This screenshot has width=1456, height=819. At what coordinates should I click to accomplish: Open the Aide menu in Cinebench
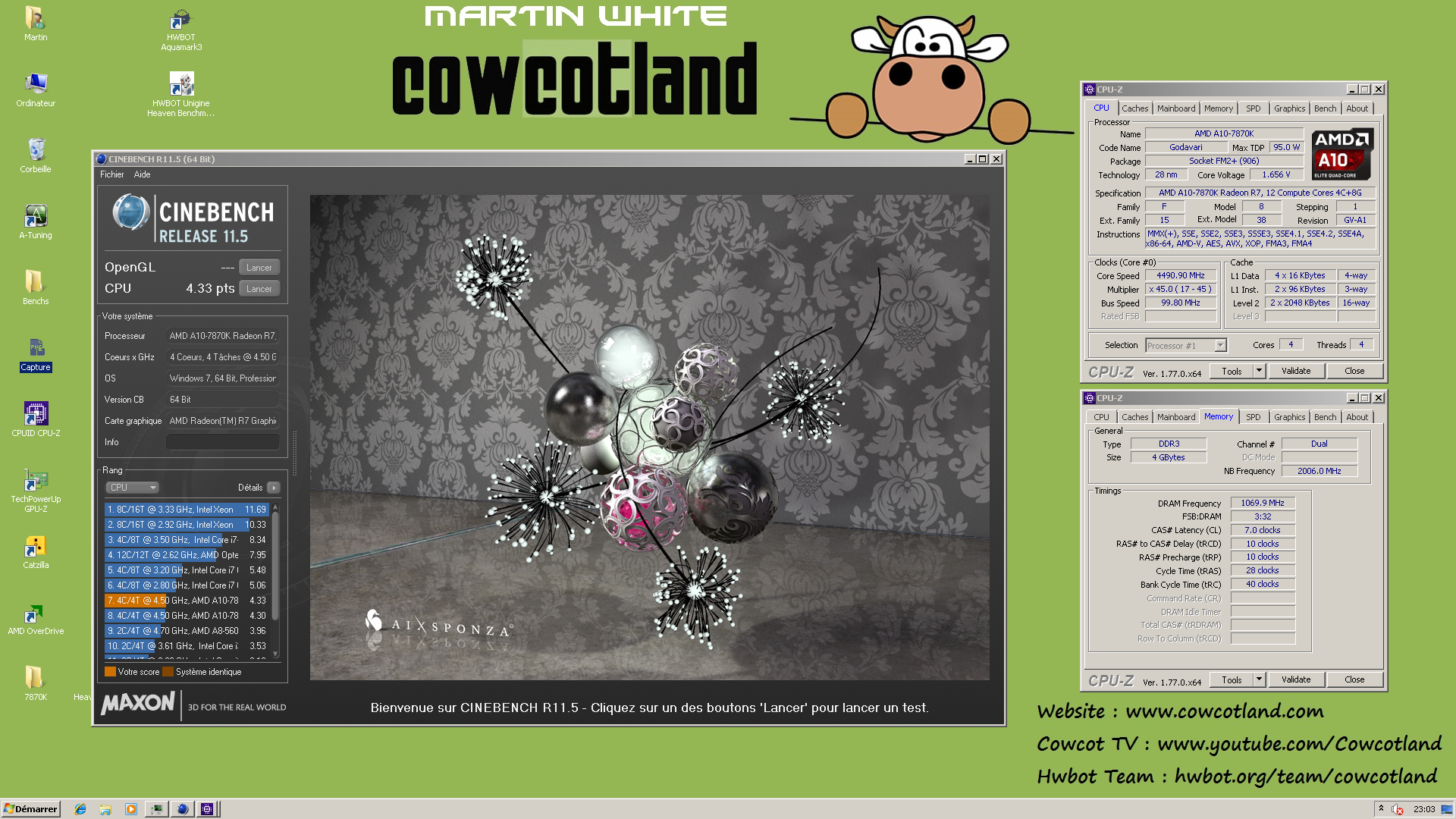click(142, 174)
